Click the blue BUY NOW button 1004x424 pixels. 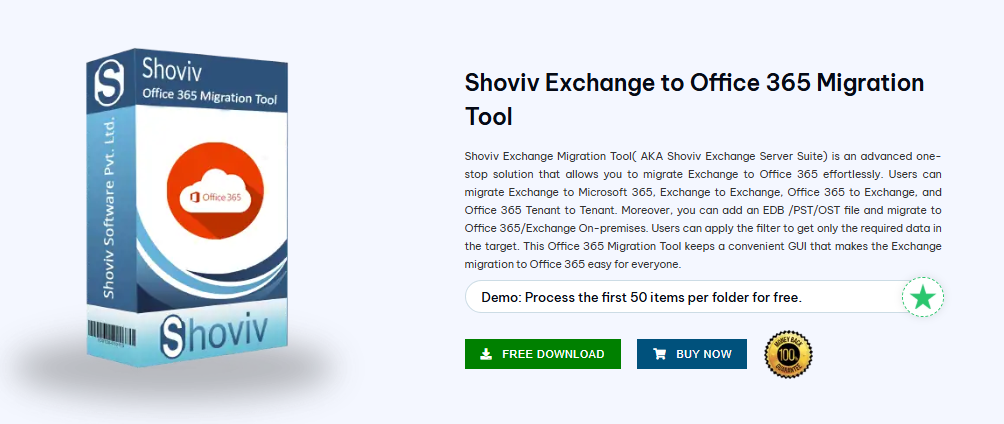(692, 354)
